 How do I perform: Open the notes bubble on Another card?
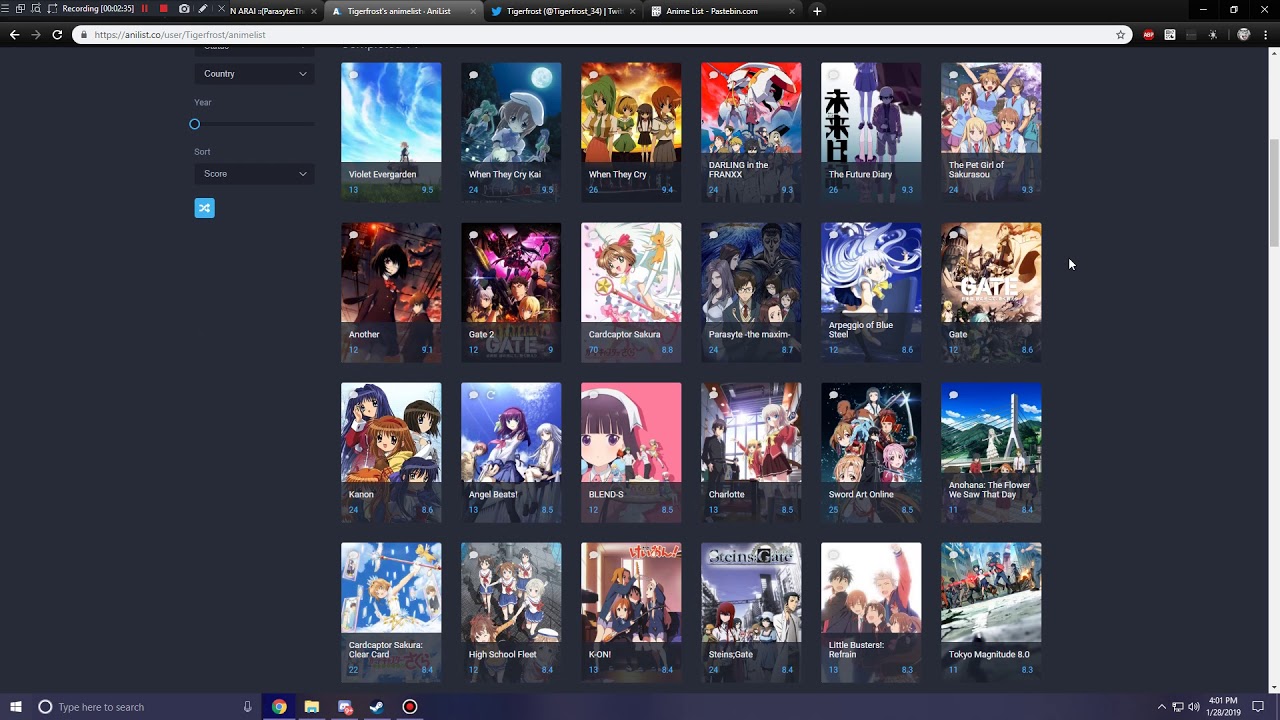click(353, 235)
